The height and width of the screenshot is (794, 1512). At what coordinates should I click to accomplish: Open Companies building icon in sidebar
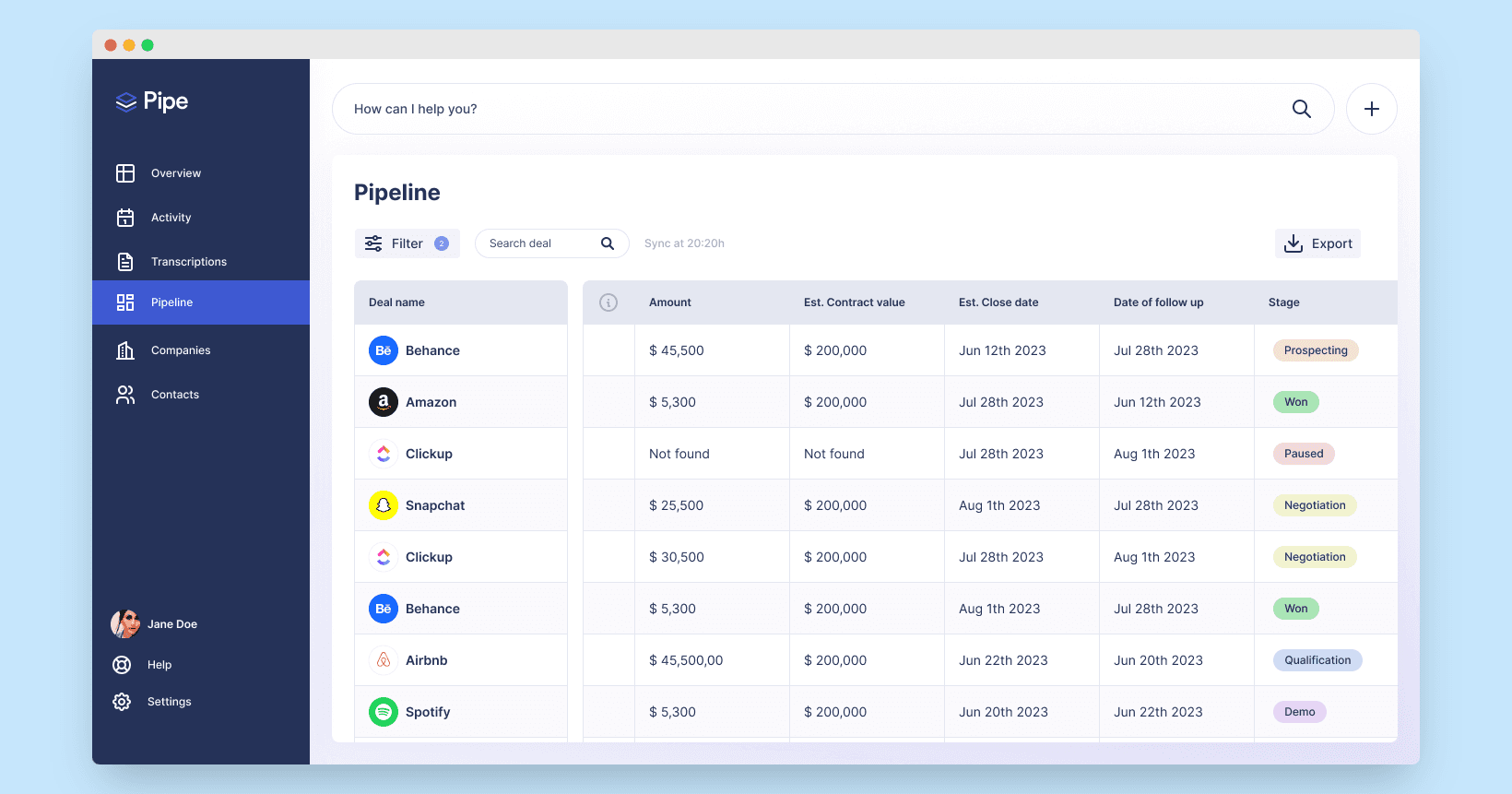pos(125,350)
